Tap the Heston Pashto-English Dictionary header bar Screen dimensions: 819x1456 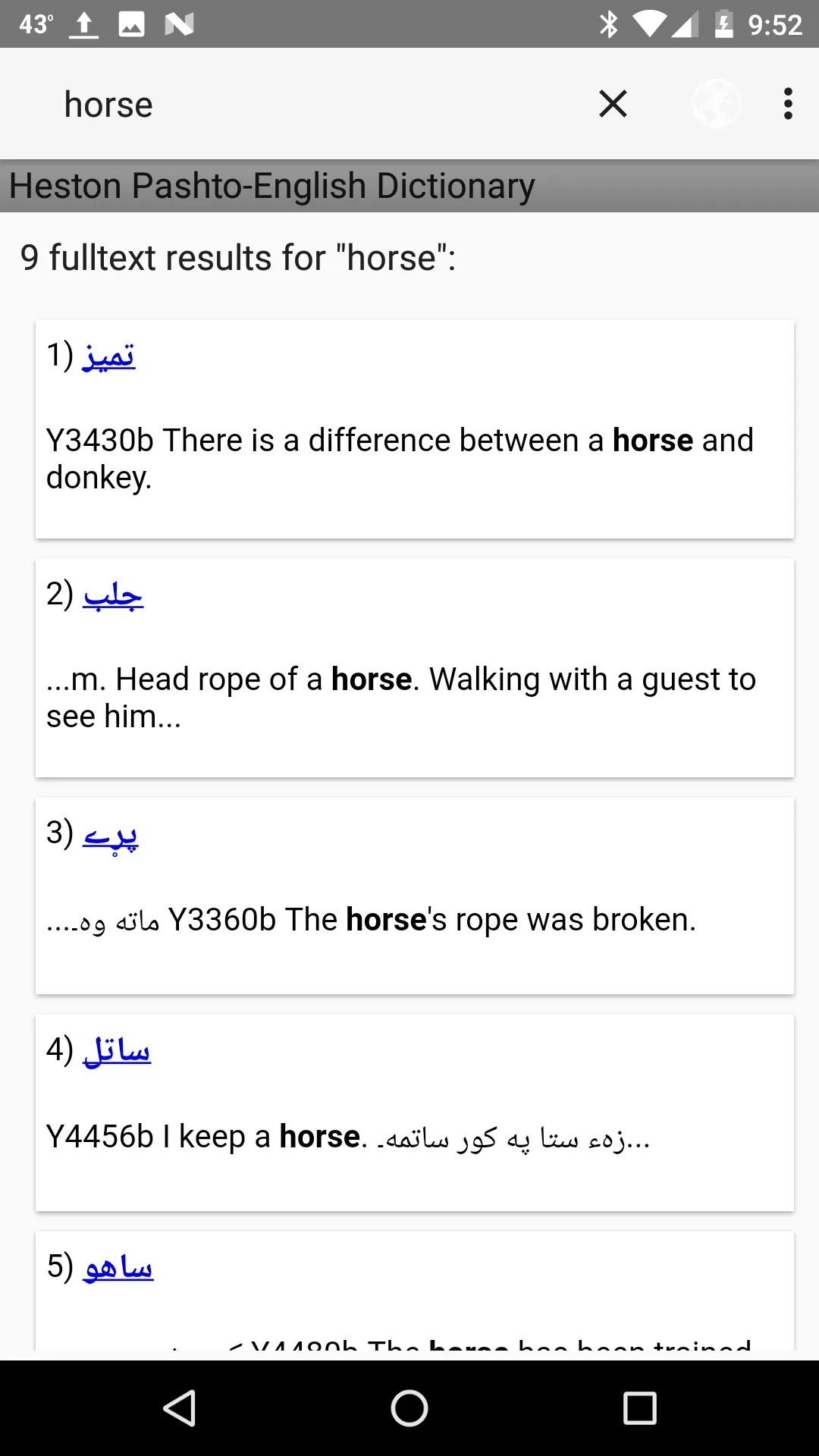coord(409,186)
